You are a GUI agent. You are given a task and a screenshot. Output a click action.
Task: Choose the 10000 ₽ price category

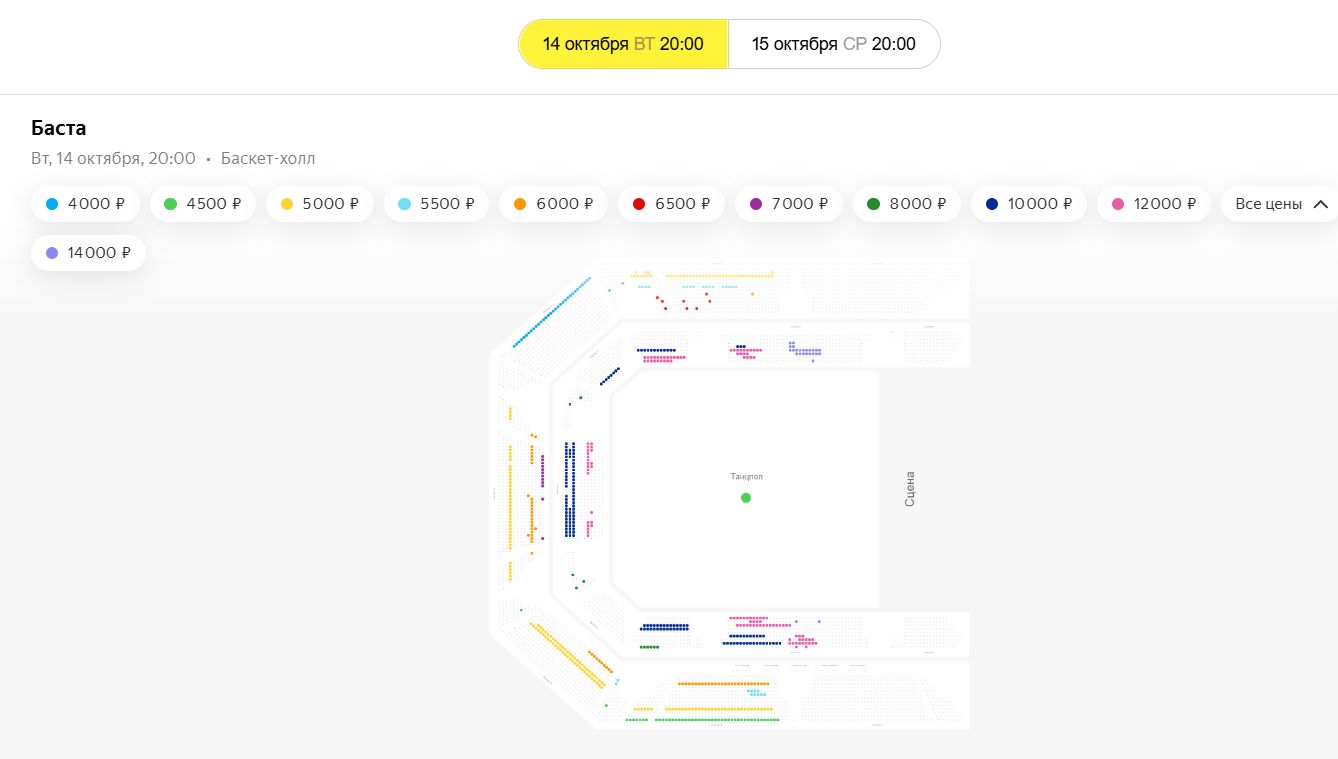[1029, 204]
